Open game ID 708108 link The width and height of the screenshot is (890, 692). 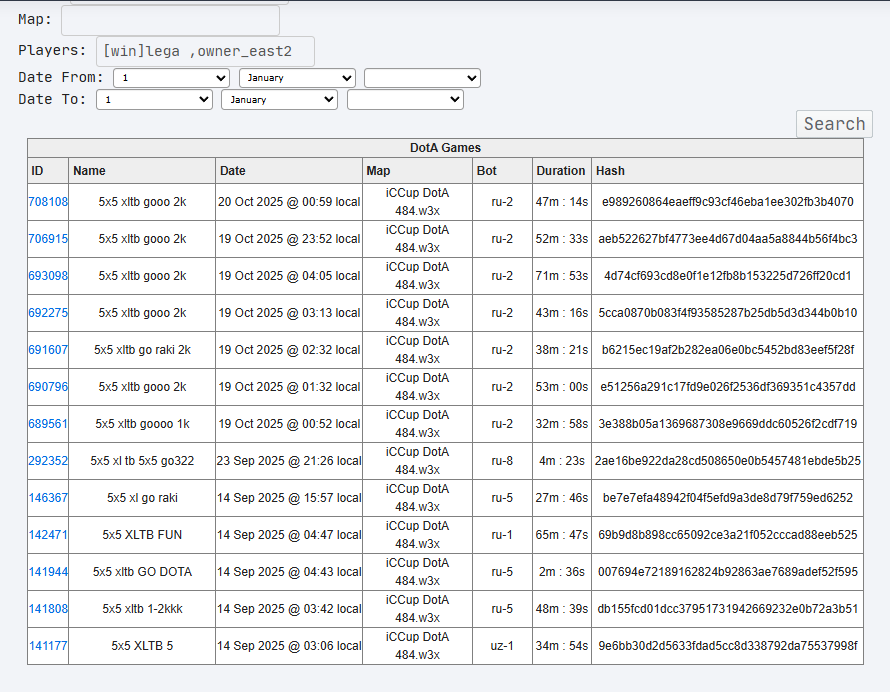click(48, 202)
